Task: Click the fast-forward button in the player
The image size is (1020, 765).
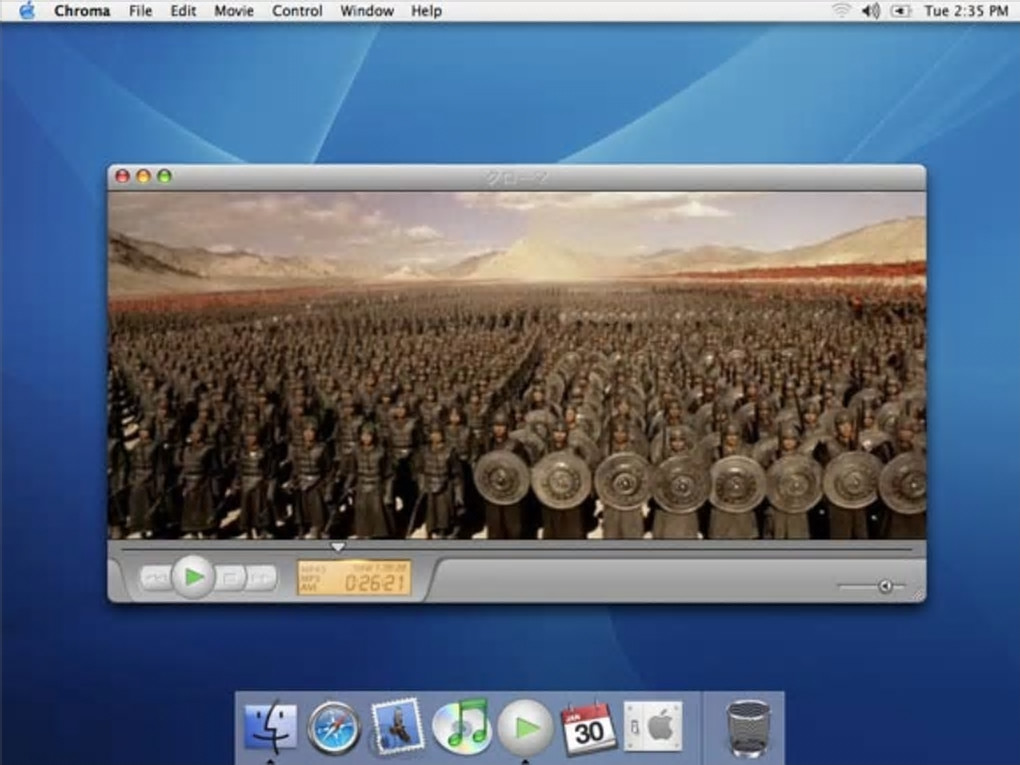Action: [262, 578]
